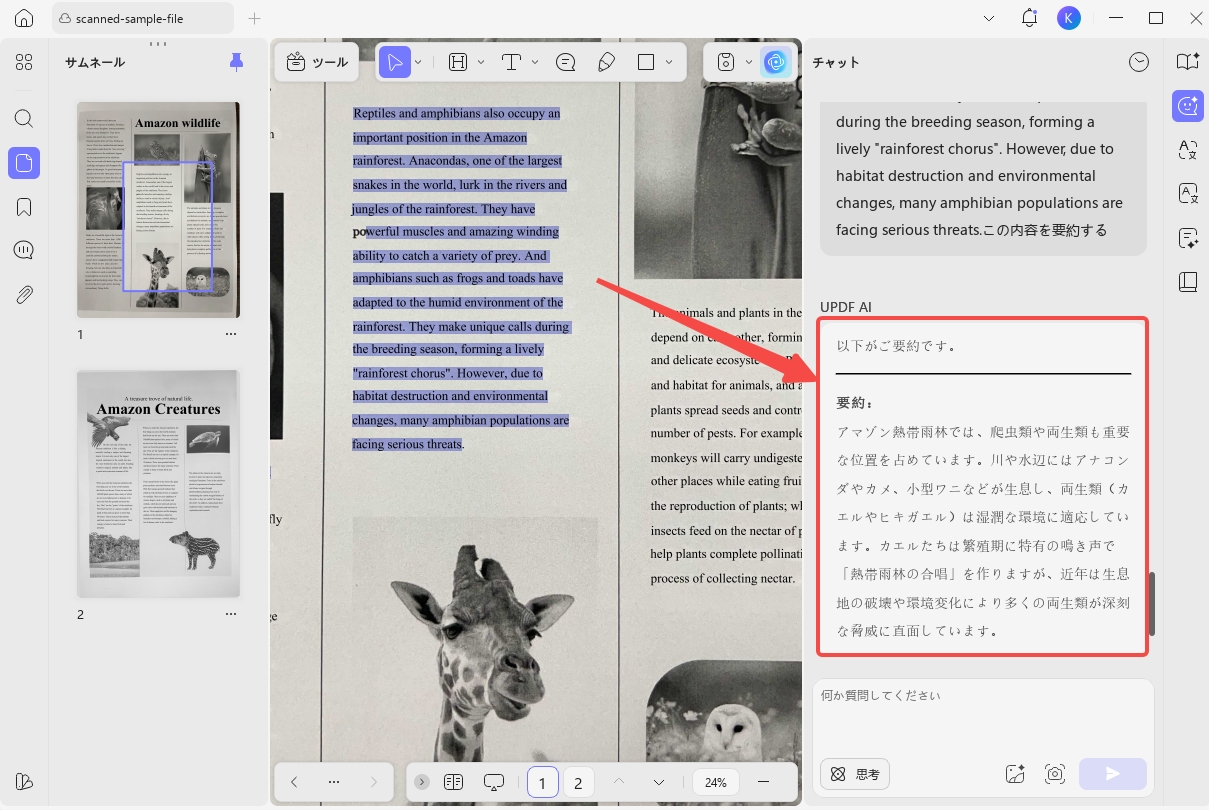Open the attachments paperclip panel
The width and height of the screenshot is (1209, 810).
24,295
